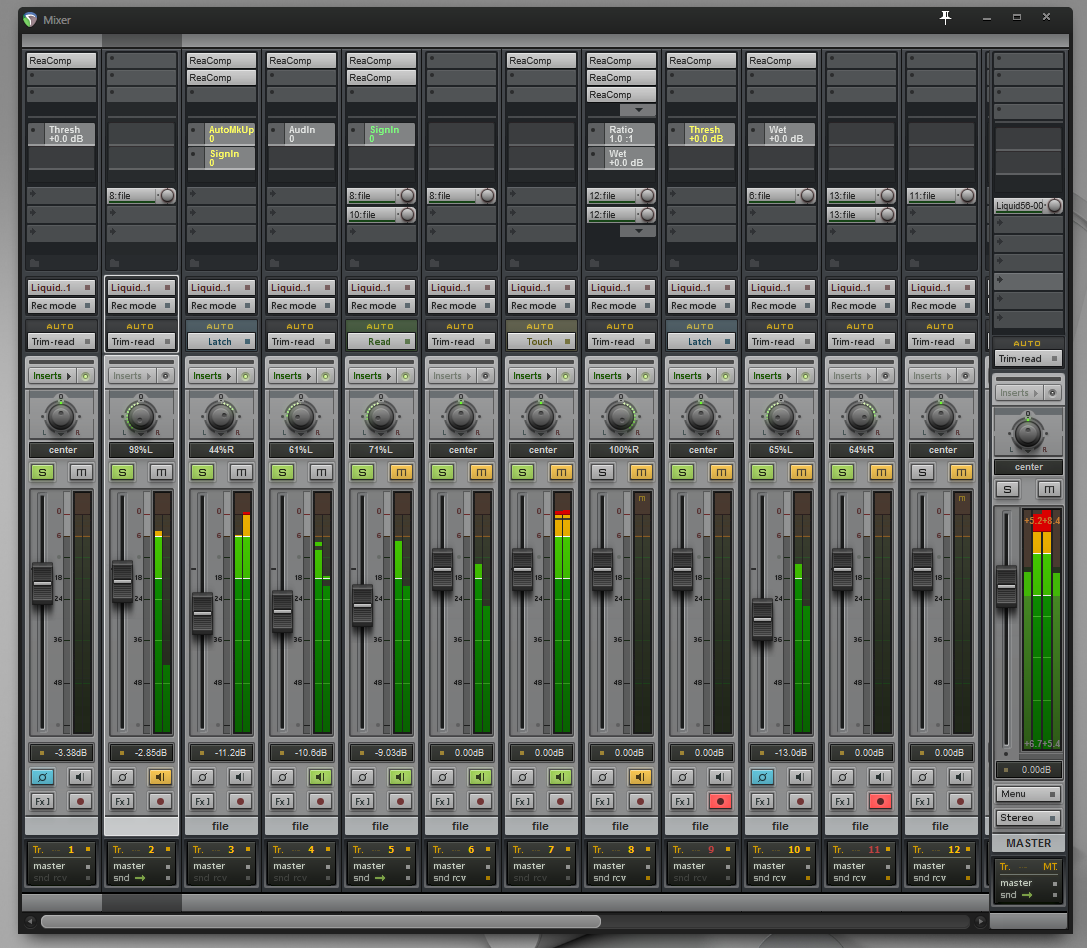
Task: Unmute track 5
Action: coord(401,472)
